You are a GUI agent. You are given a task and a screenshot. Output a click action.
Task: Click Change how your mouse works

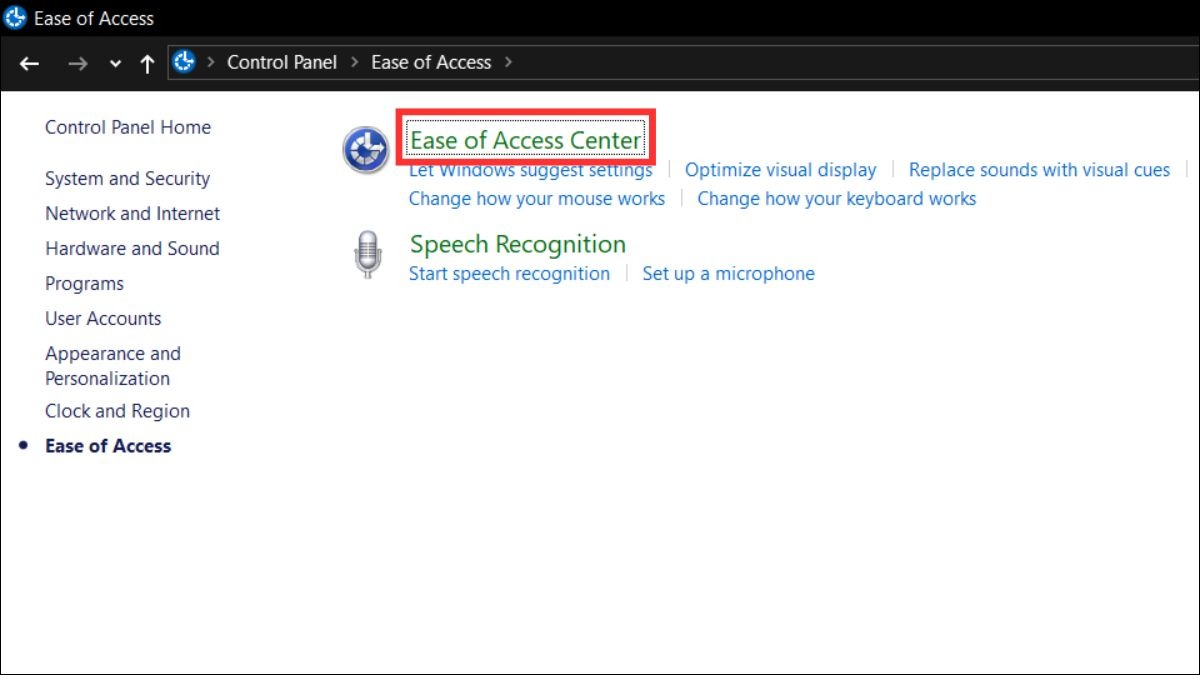537,199
